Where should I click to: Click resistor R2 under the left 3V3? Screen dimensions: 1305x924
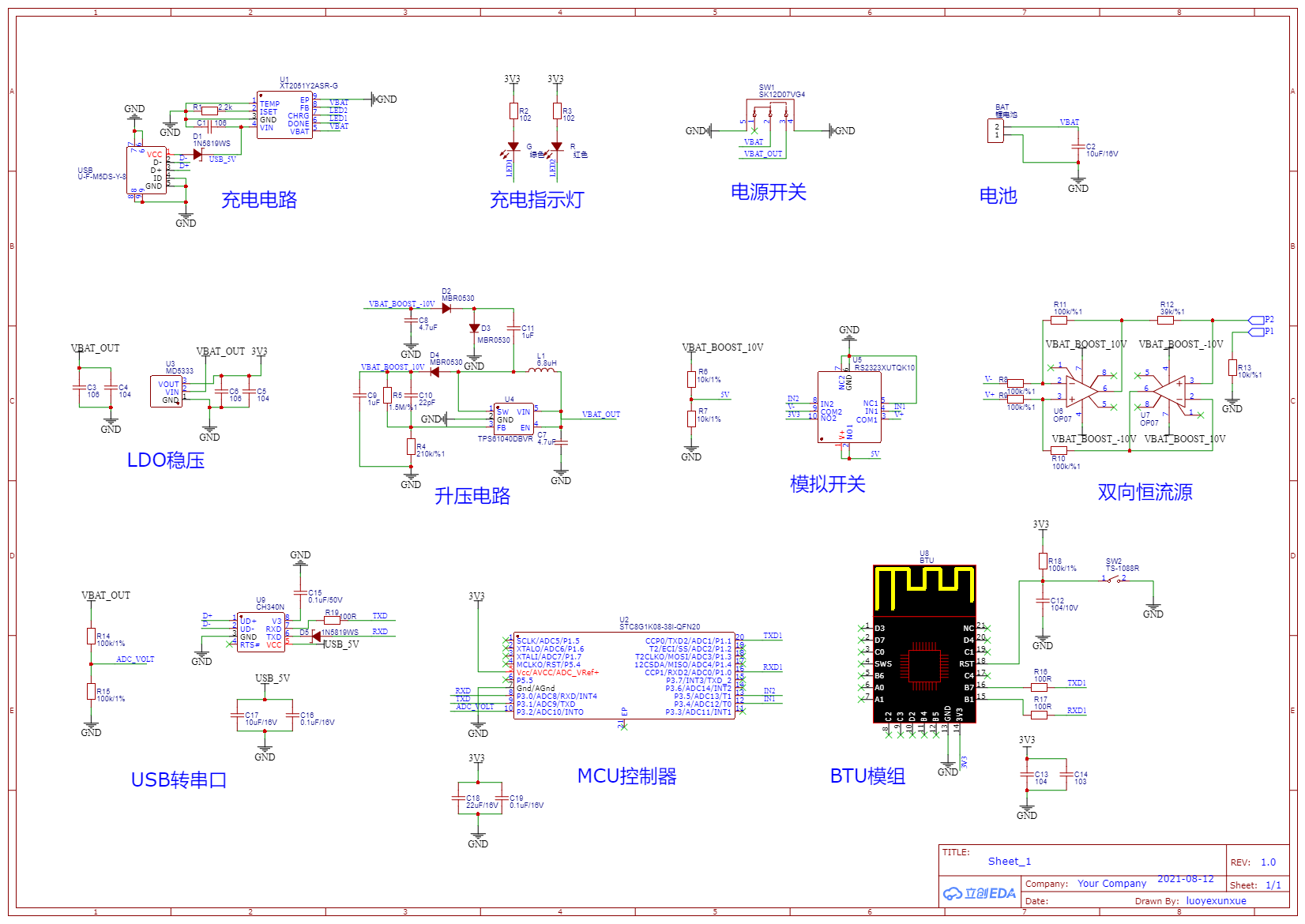coord(513,111)
